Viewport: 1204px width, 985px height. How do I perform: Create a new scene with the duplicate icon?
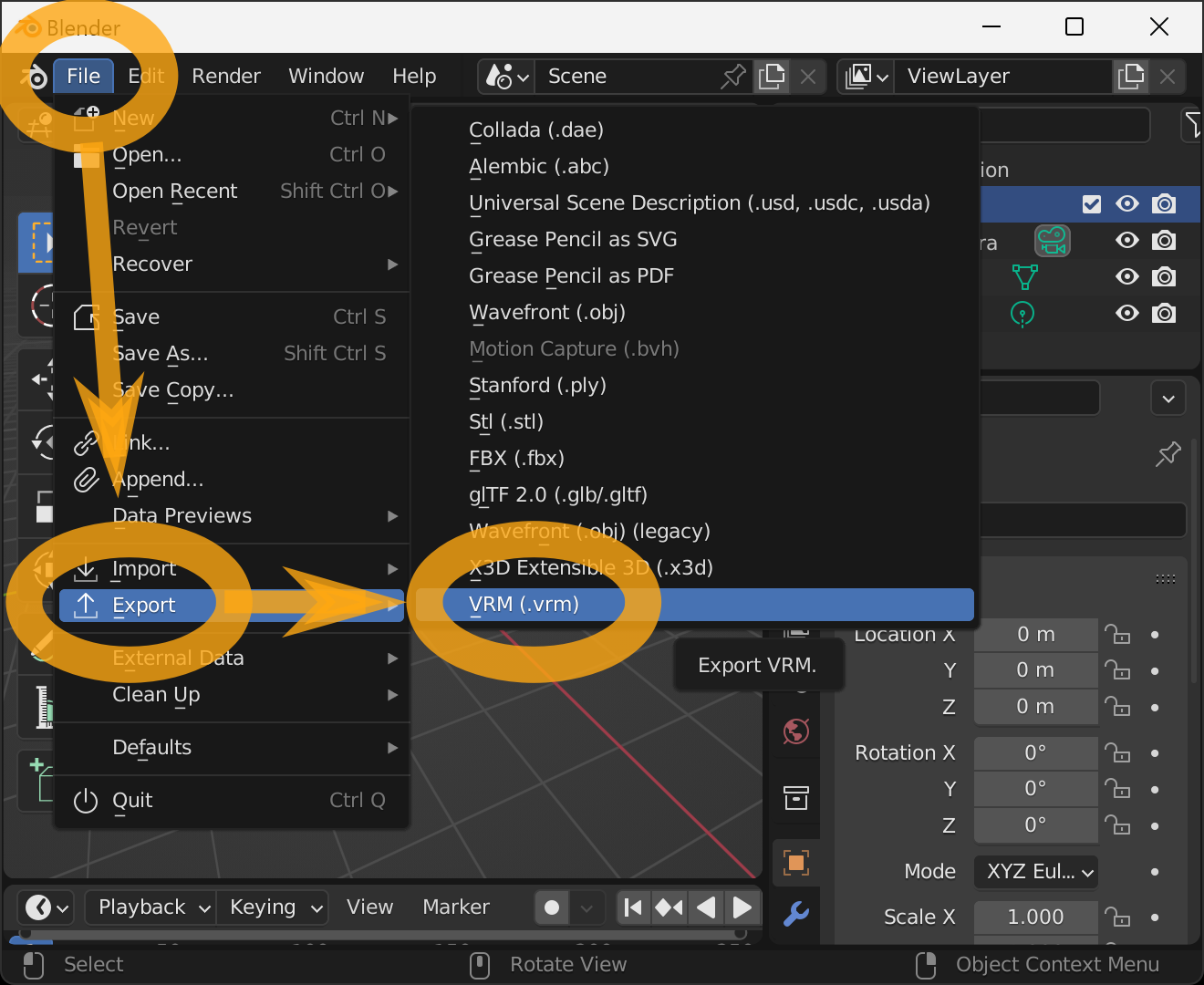[772, 77]
